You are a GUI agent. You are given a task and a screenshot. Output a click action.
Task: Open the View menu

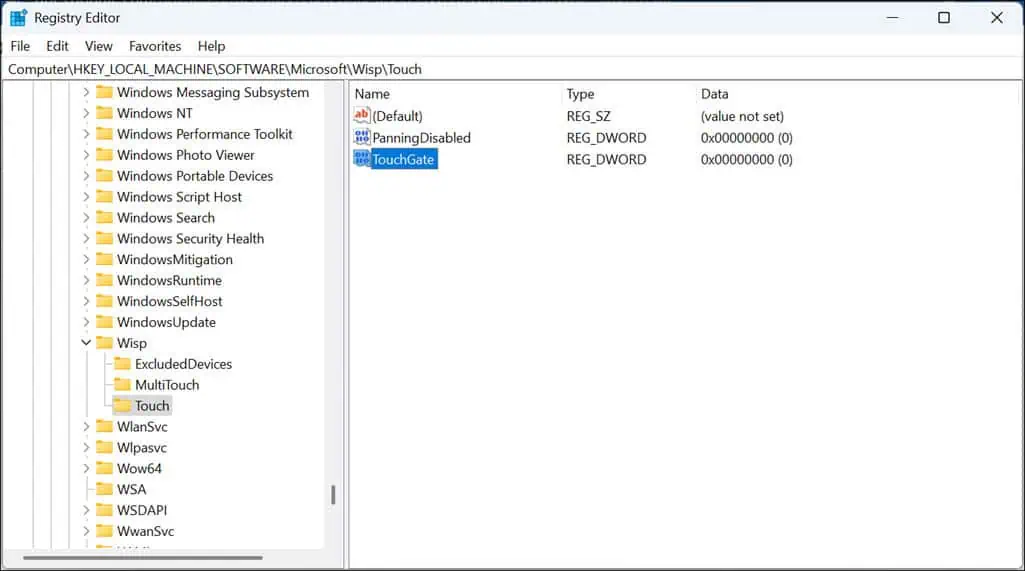click(99, 46)
